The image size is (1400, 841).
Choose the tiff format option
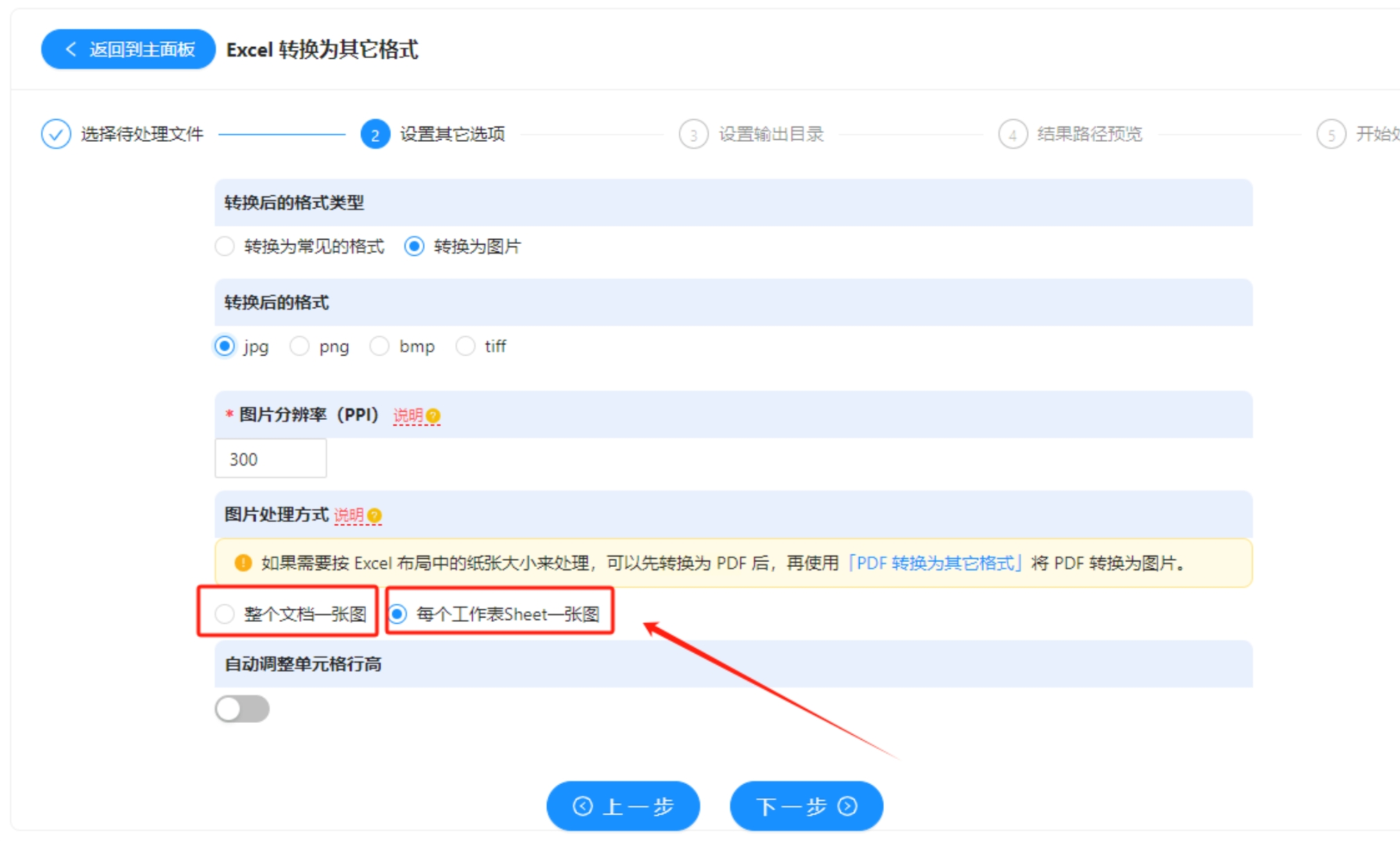coord(465,347)
